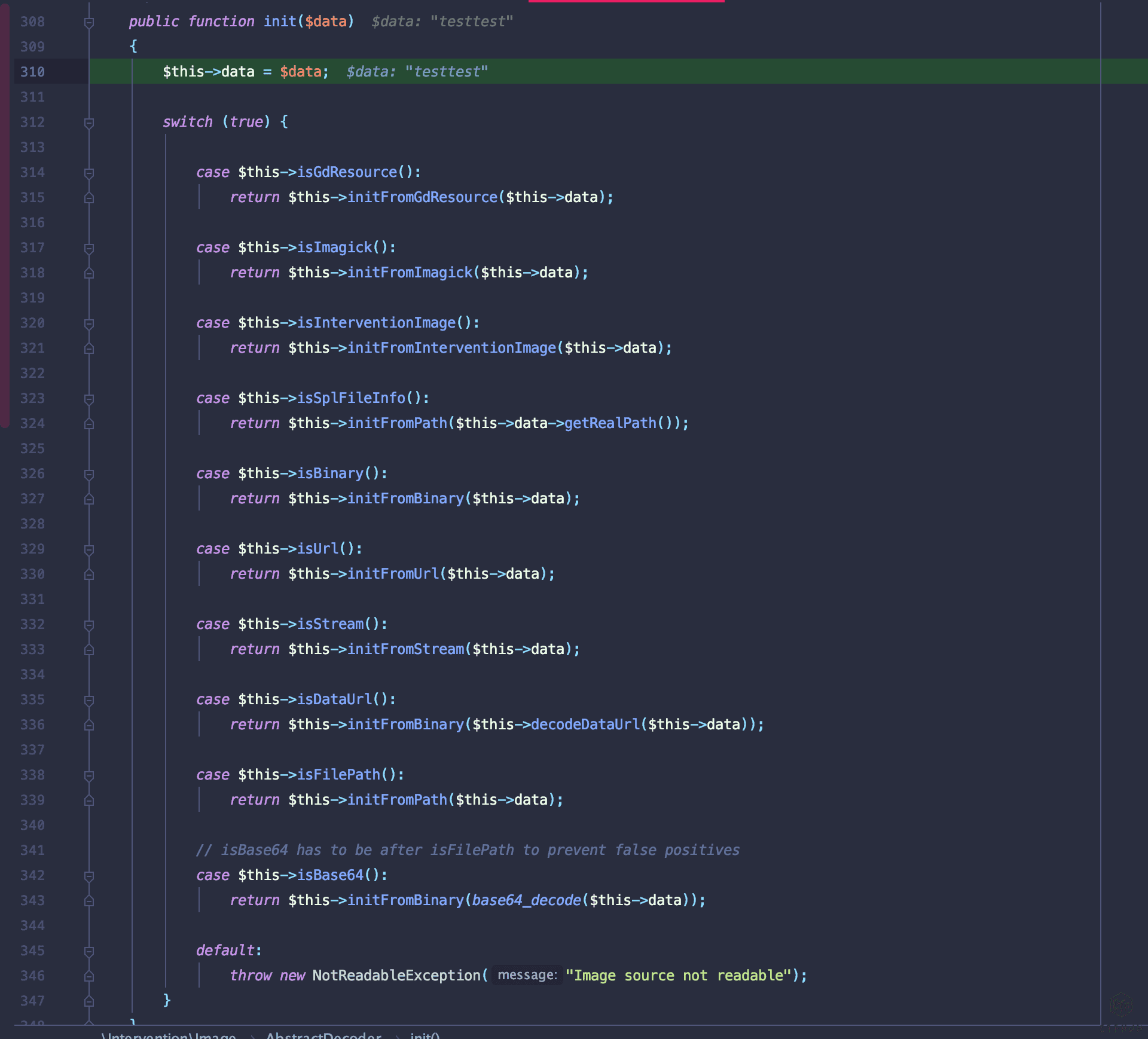Click the base64_decode function call

click(x=526, y=900)
